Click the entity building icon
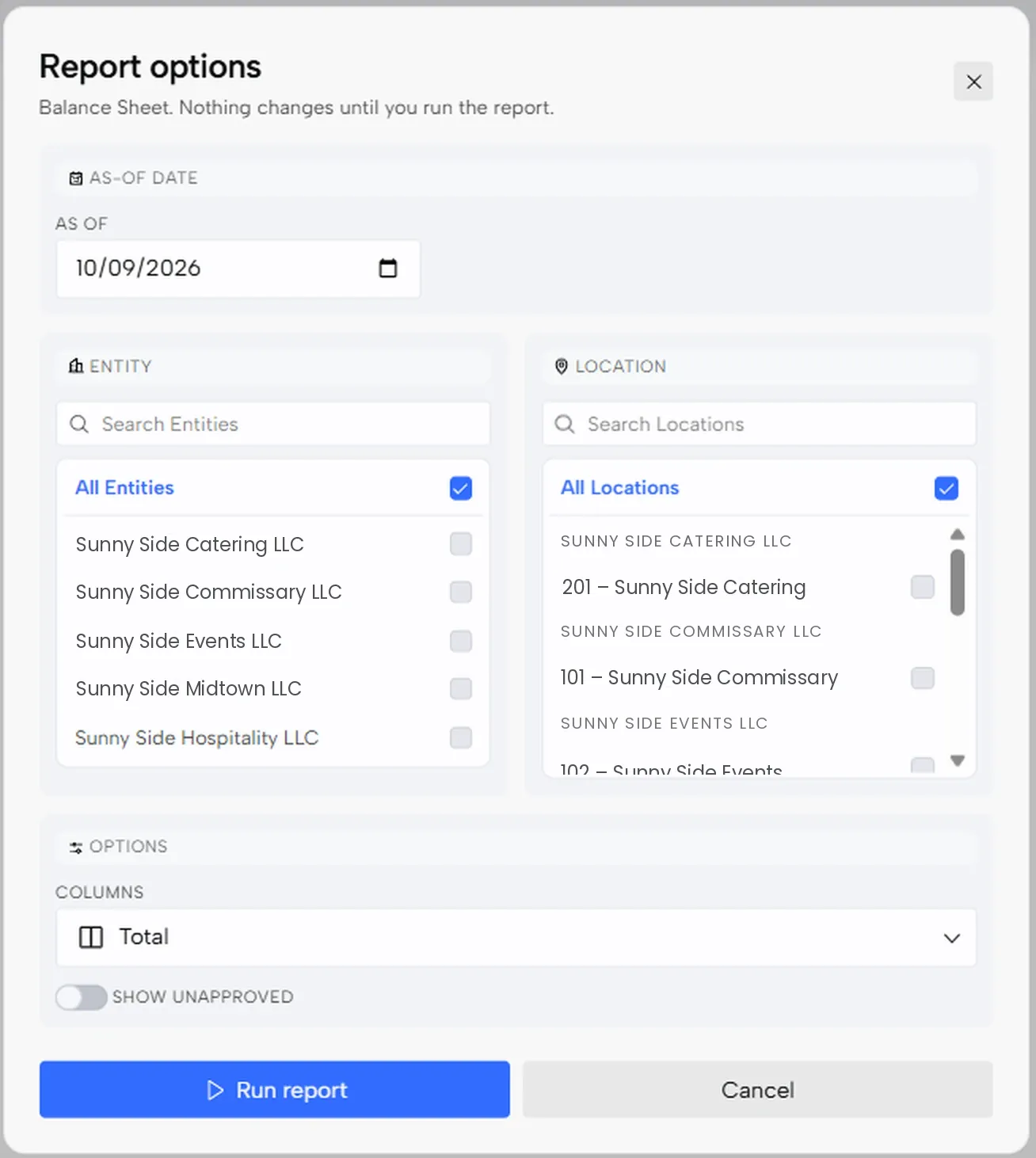Image resolution: width=1036 pixels, height=1158 pixels. click(x=76, y=366)
